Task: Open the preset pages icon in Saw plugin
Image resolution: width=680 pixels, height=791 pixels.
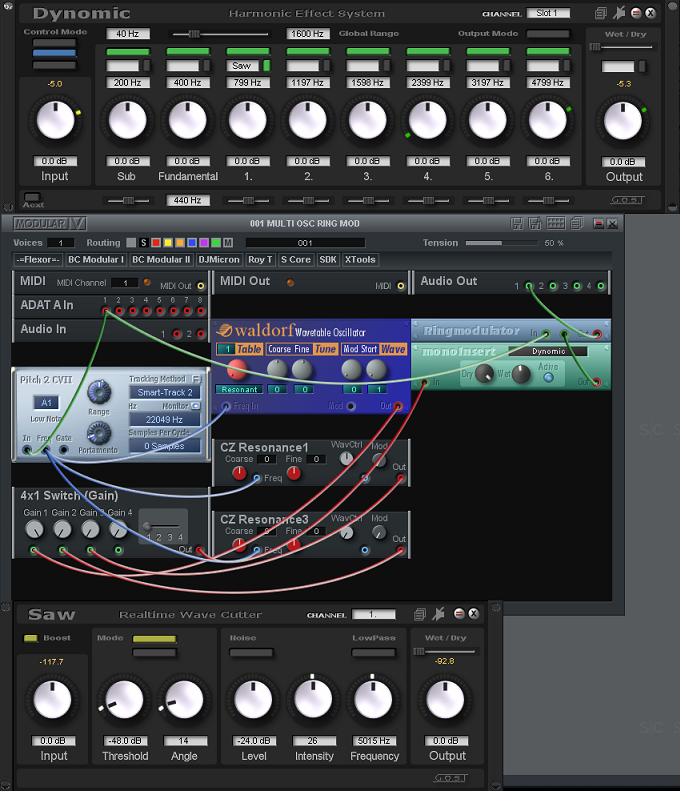Action: [421, 614]
